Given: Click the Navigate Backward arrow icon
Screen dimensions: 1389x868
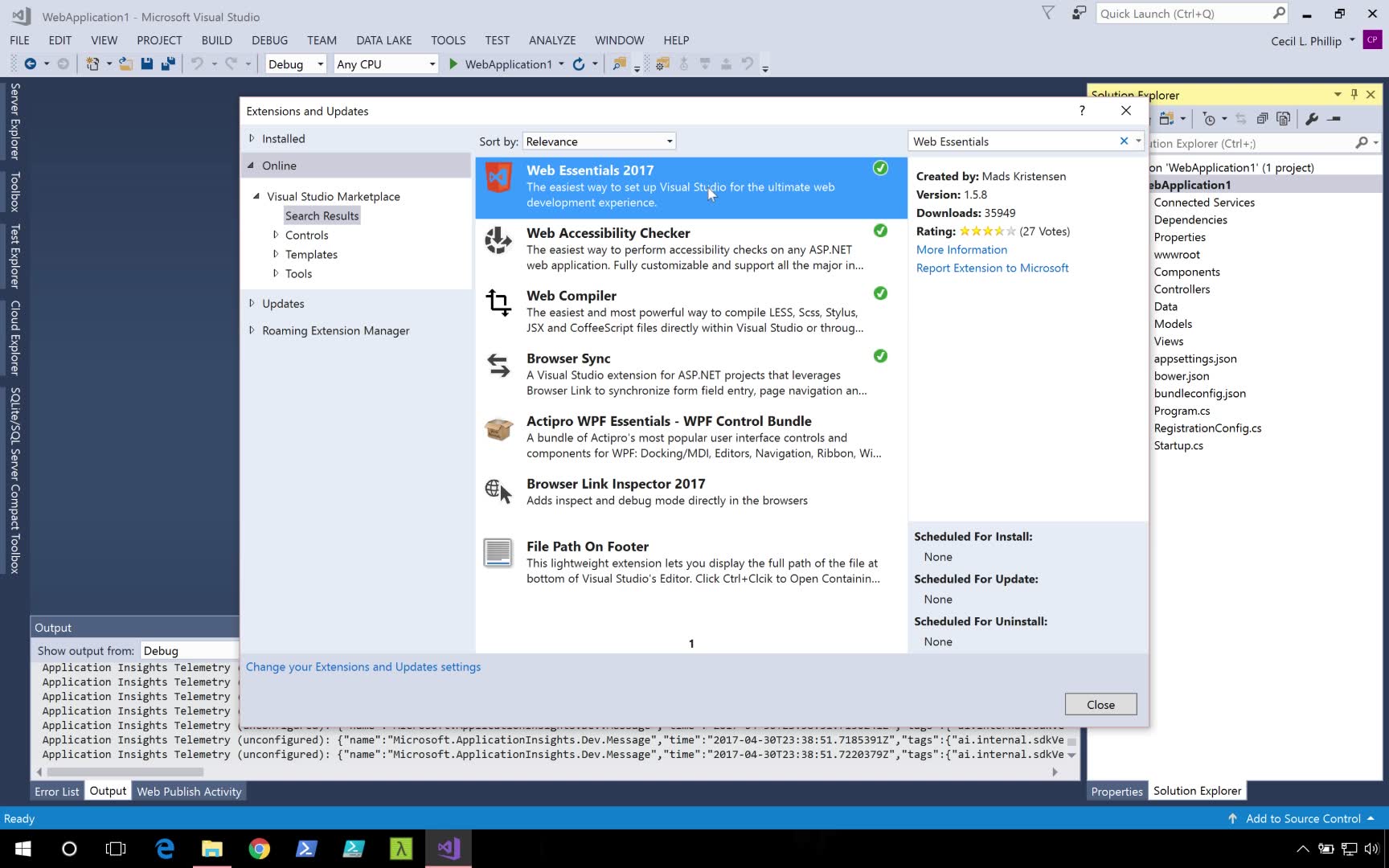Looking at the screenshot, I should 31,64.
